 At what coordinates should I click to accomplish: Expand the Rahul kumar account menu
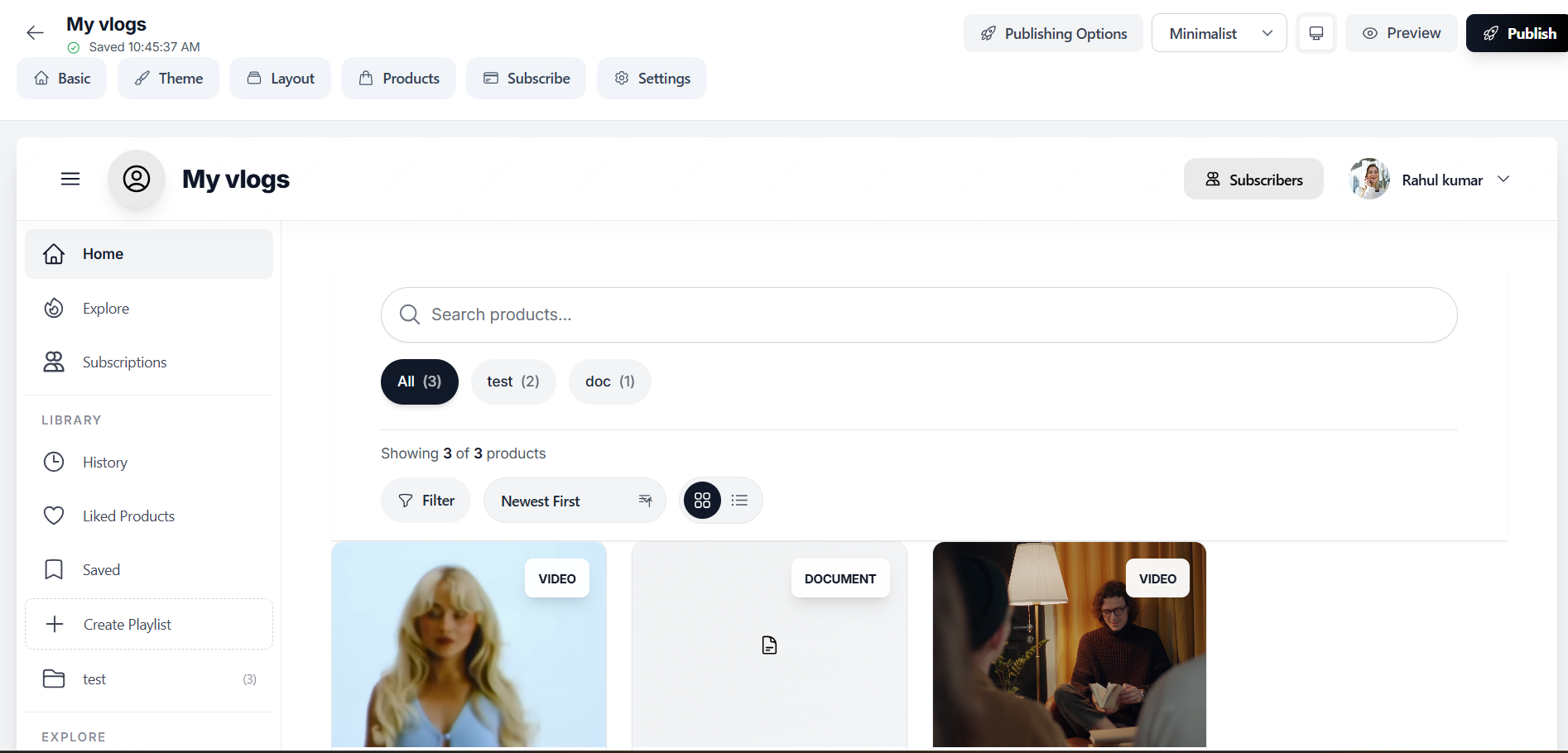click(1504, 179)
